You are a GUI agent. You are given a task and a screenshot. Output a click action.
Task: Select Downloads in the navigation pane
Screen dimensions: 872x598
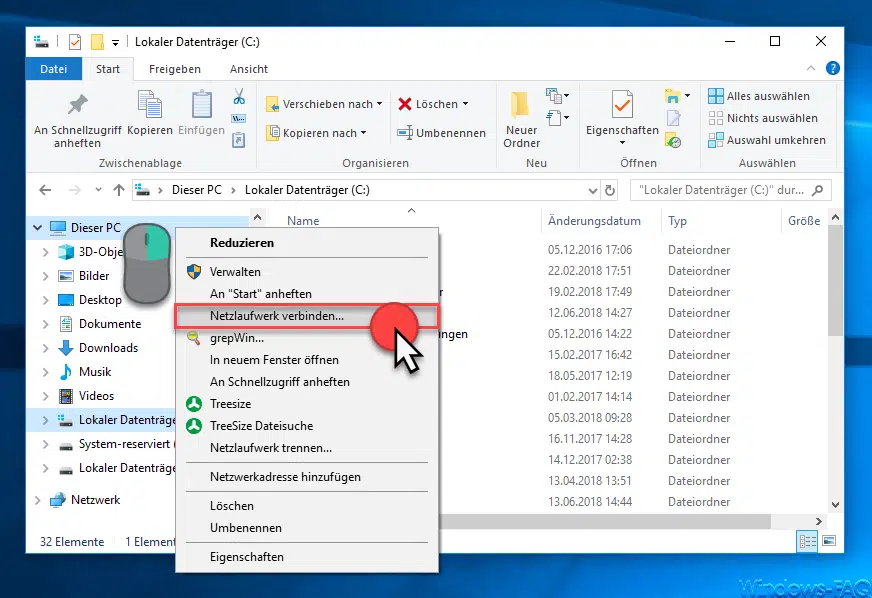tap(108, 348)
